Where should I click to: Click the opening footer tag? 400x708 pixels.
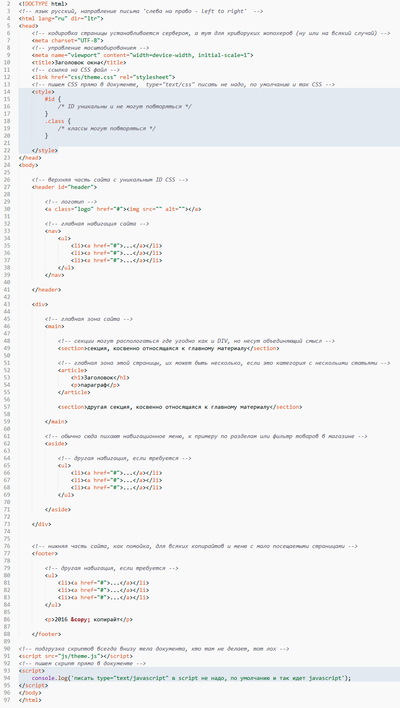[x=45, y=553]
